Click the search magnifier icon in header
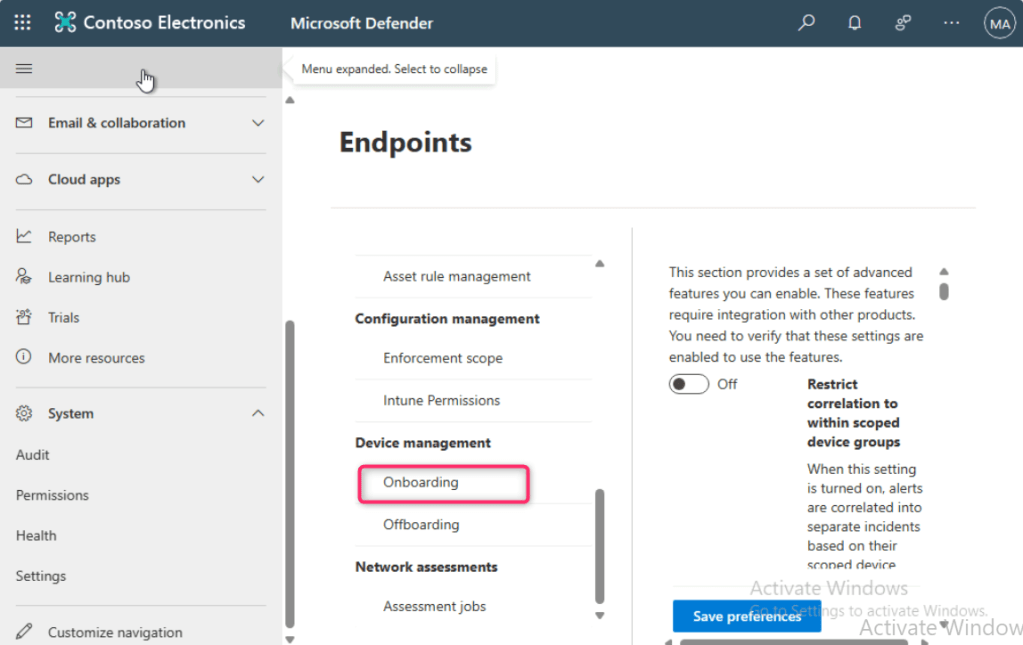This screenshot has height=645, width=1023. click(806, 23)
